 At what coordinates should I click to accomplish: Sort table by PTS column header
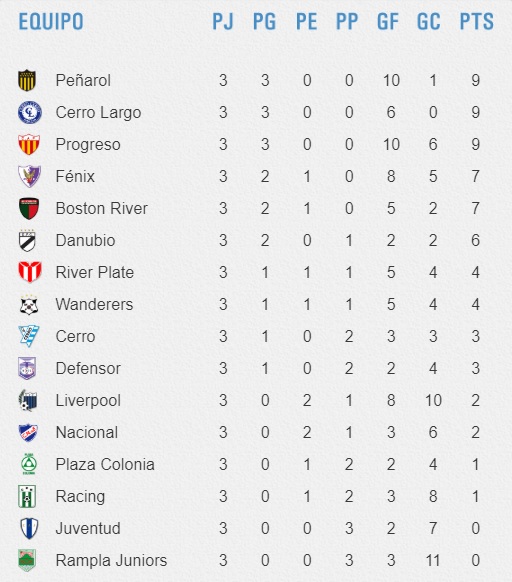point(477,22)
